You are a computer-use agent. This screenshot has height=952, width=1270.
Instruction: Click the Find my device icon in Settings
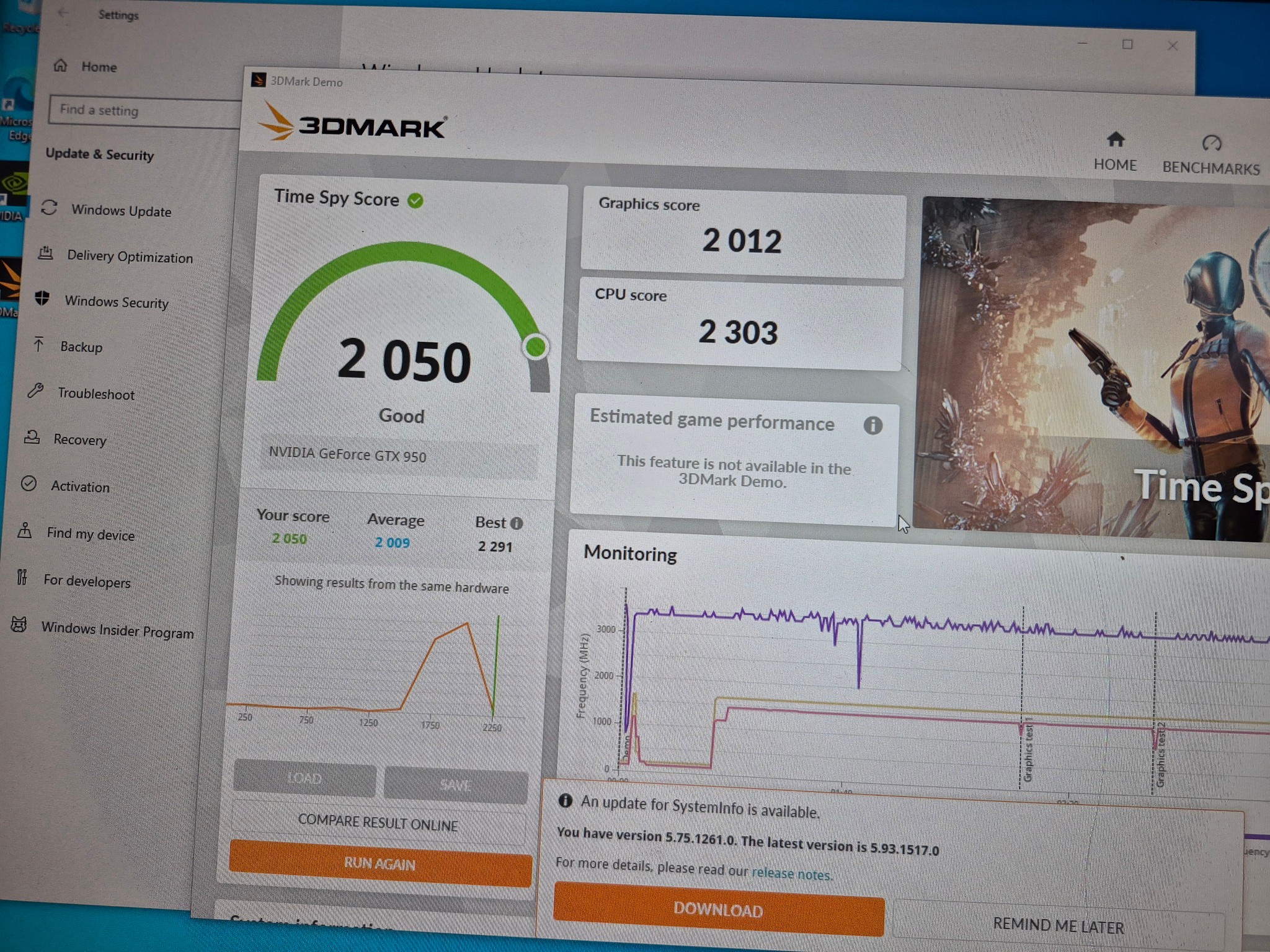click(x=25, y=531)
